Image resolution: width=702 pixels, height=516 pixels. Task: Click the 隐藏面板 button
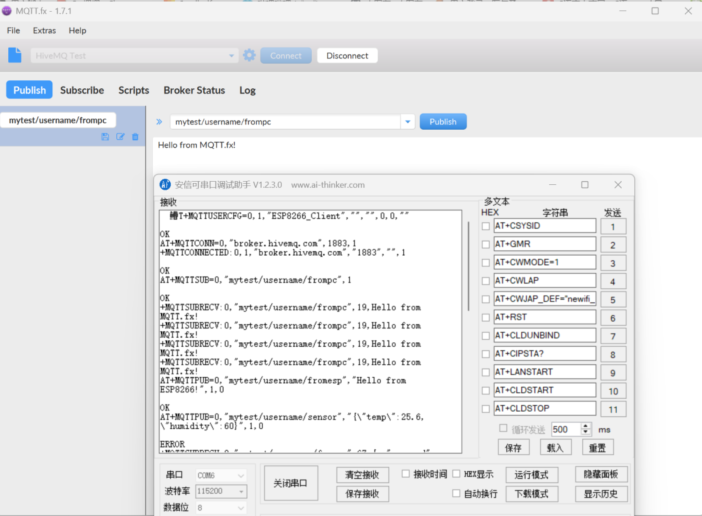tap(601, 474)
